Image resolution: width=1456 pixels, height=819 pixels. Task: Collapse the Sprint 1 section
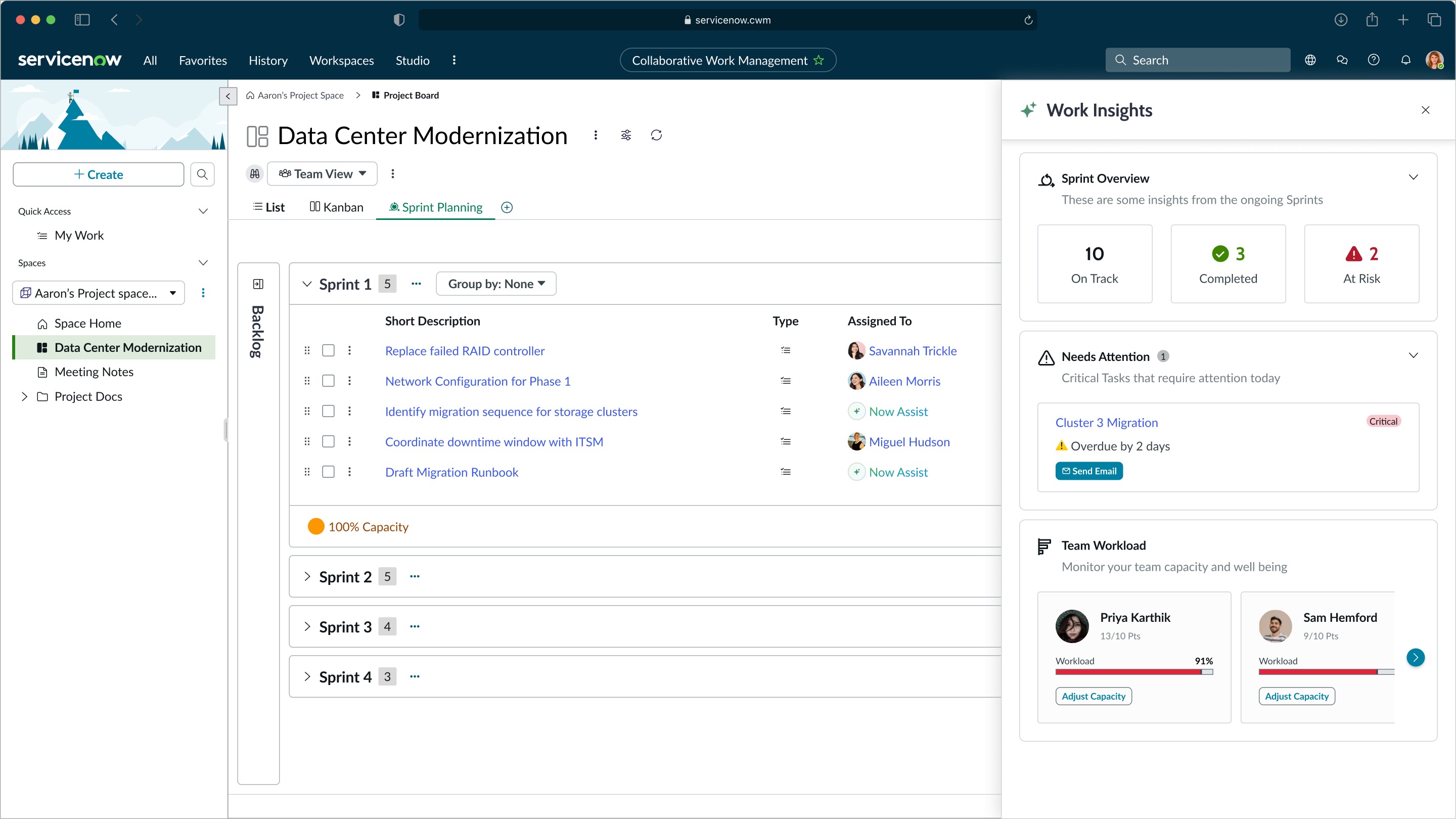click(x=307, y=284)
